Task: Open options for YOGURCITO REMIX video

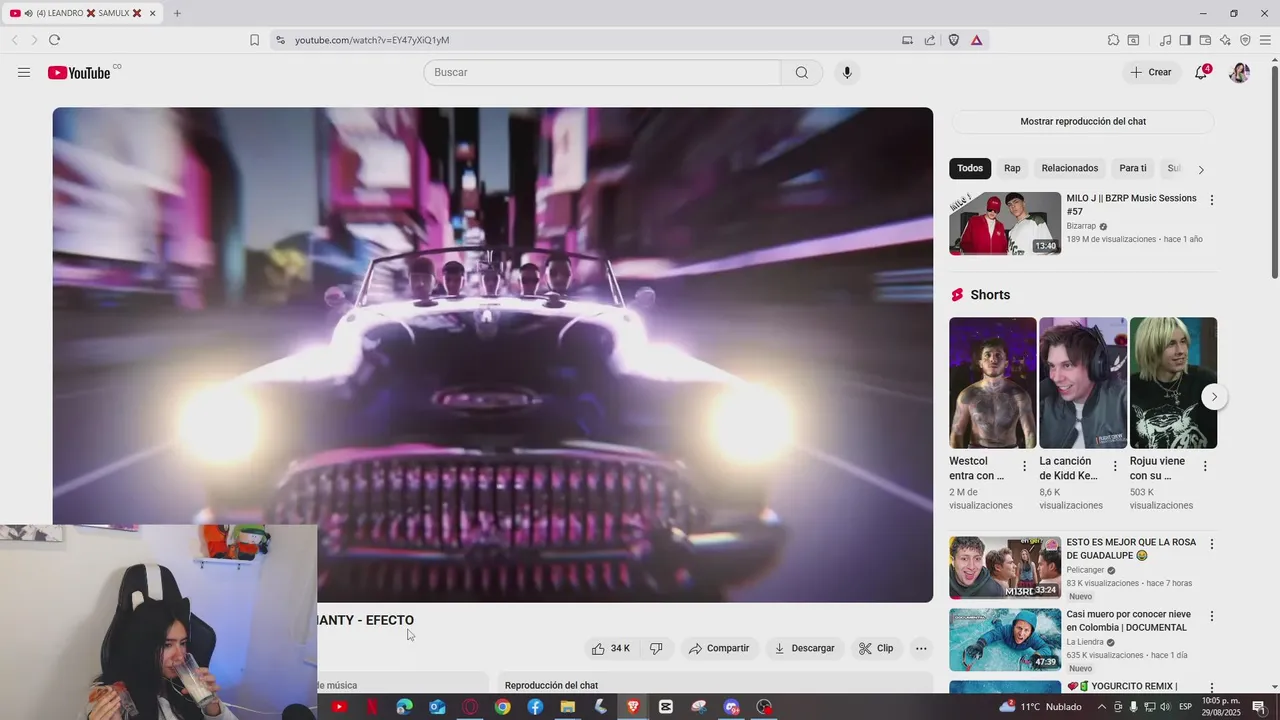Action: 1211,687
